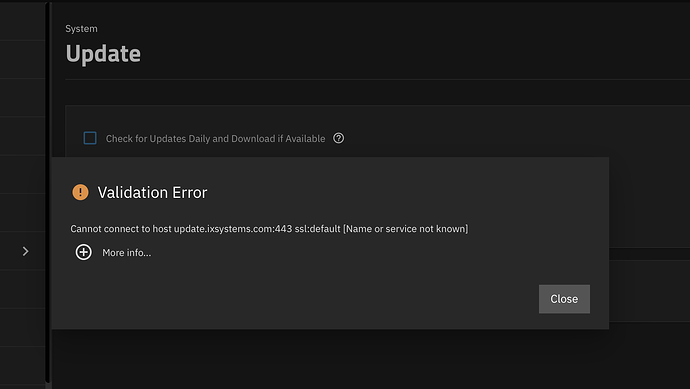Viewport: 690px width, 389px height.
Task: Enable Check for Updates Daily checkbox
Action: pyautogui.click(x=90, y=138)
